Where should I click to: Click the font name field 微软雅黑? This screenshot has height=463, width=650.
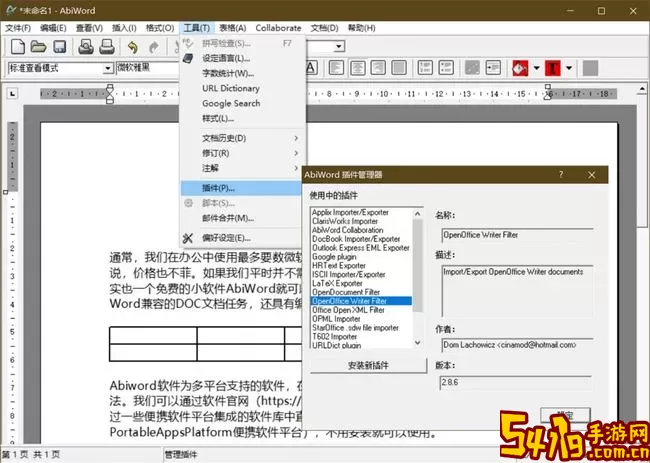148,68
